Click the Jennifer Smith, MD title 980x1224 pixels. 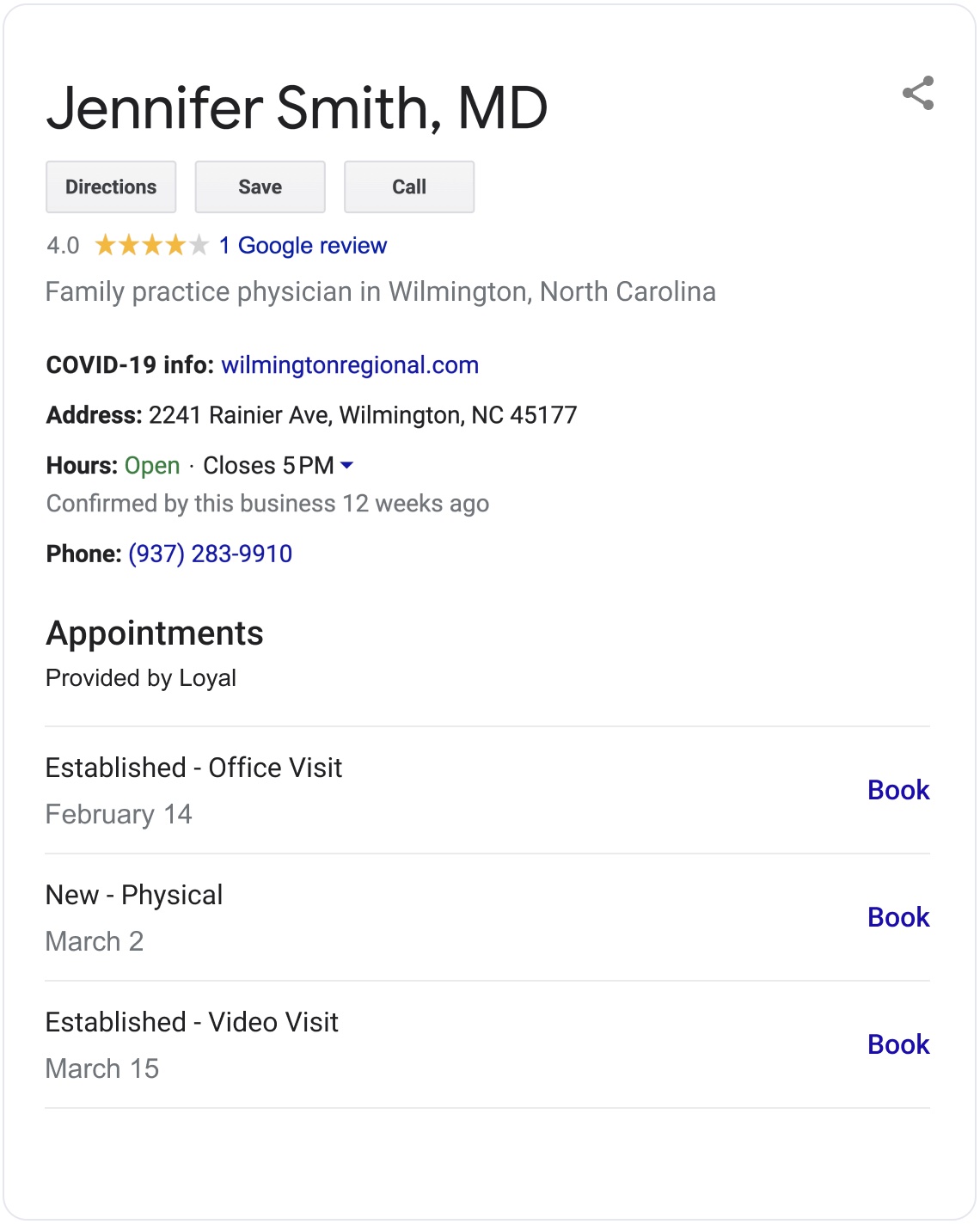[x=297, y=108]
